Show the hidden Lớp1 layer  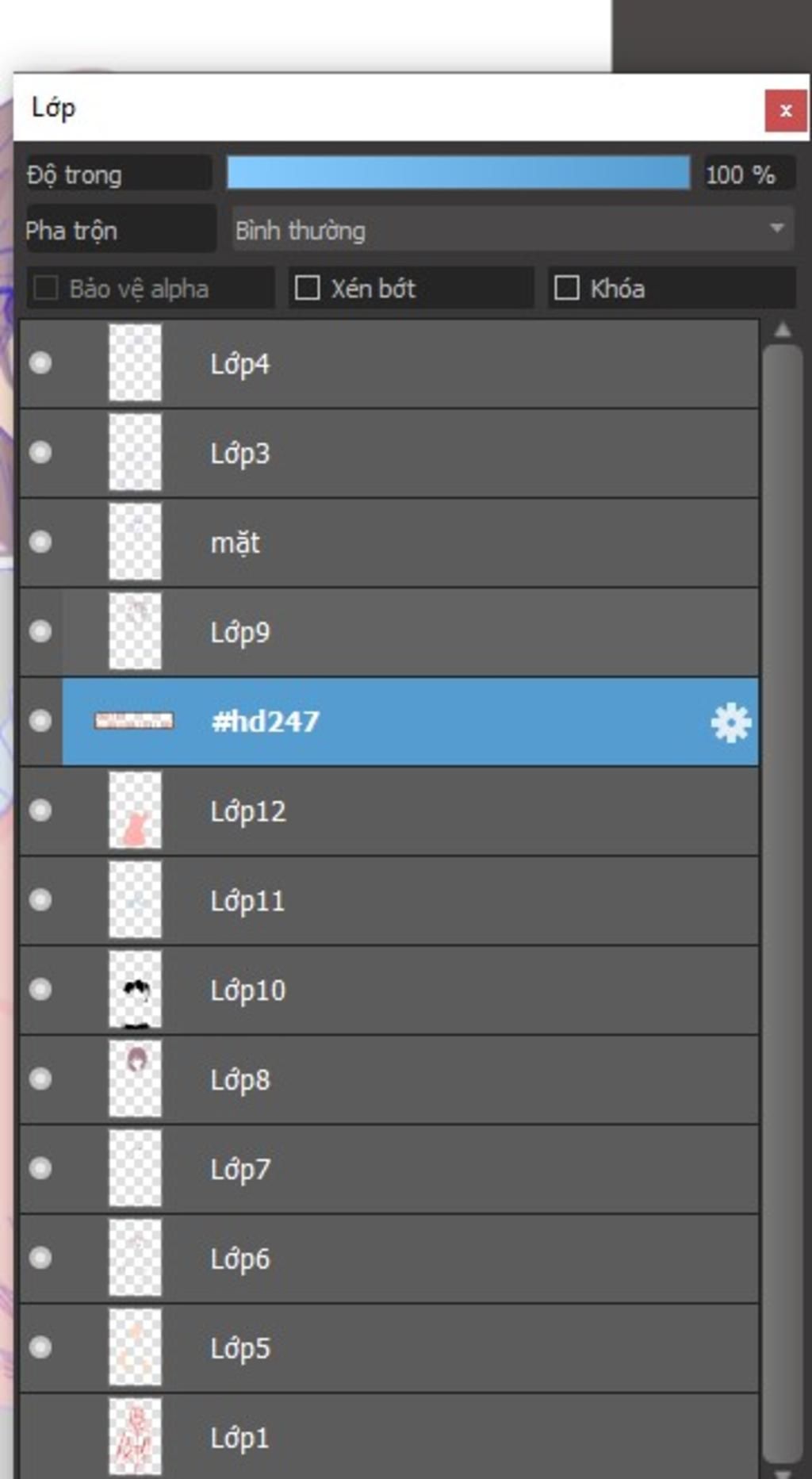[40, 1437]
